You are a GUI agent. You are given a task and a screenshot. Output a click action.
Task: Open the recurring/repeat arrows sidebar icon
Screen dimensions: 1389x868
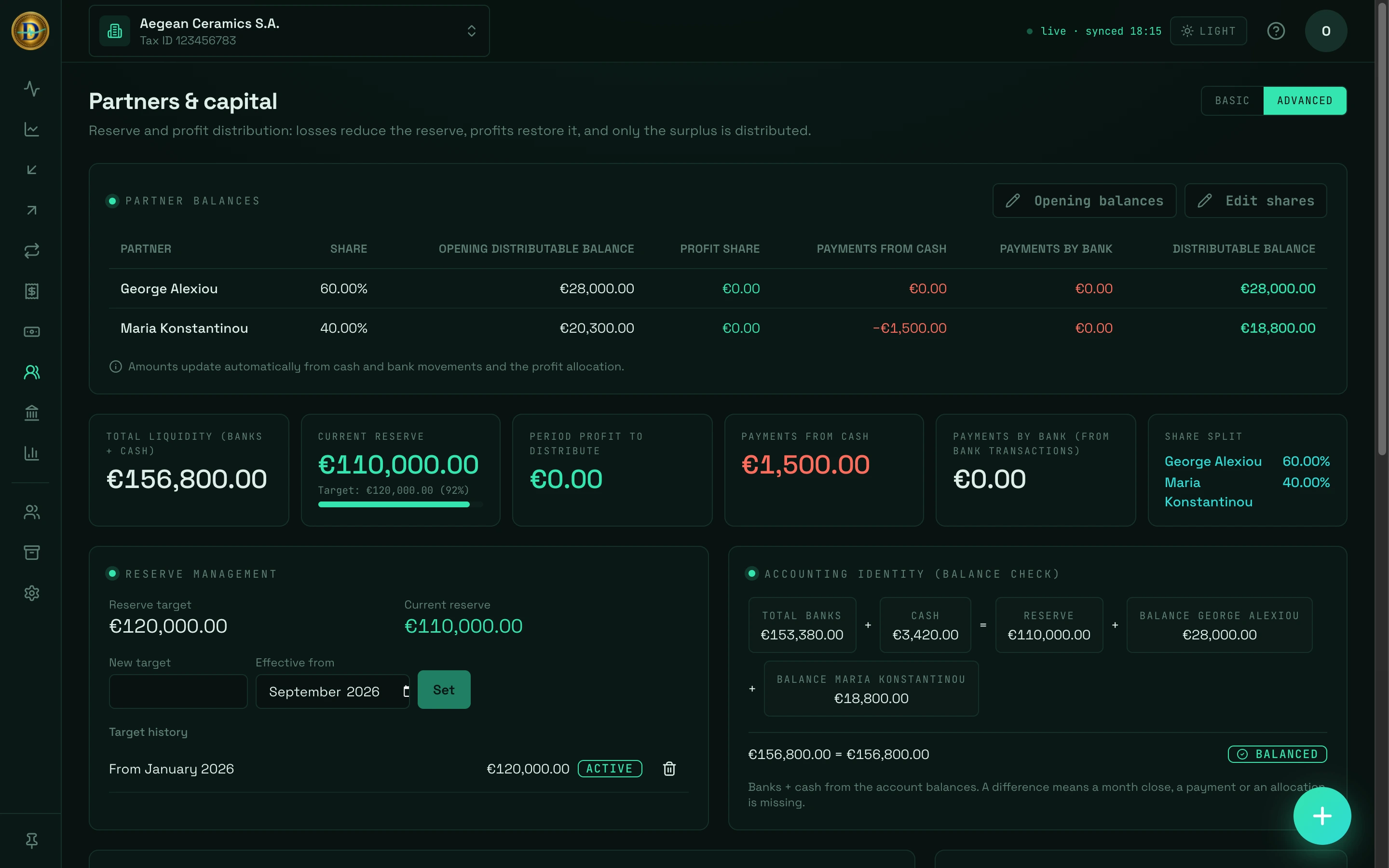pos(31,251)
